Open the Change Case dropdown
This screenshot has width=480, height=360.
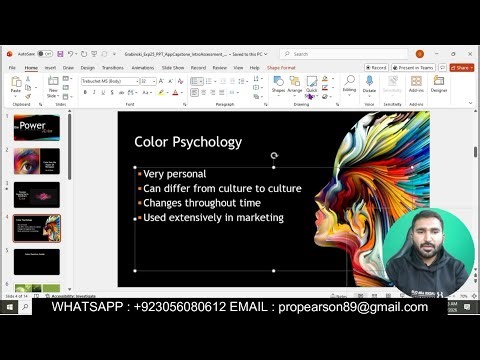point(147,92)
